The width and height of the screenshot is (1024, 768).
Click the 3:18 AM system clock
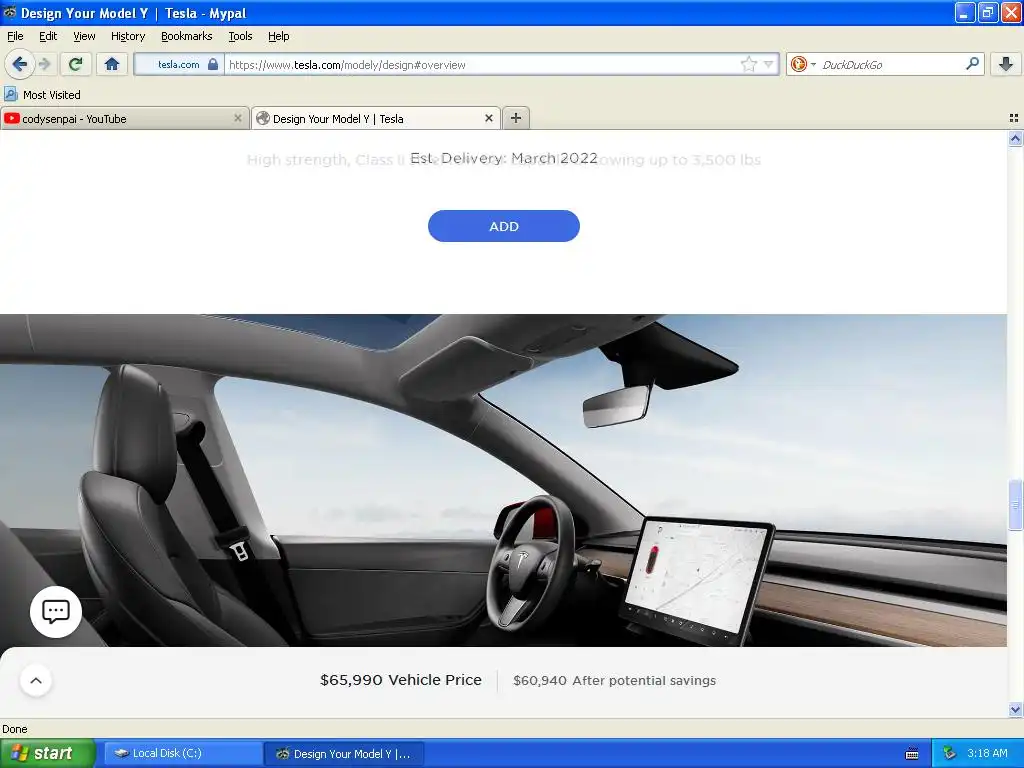click(x=987, y=753)
